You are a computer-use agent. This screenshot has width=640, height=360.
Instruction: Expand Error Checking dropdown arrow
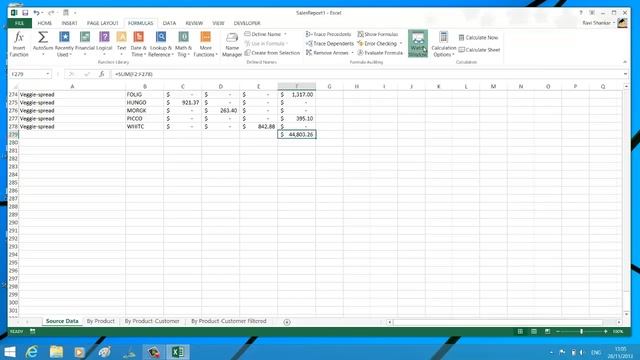coord(401,43)
